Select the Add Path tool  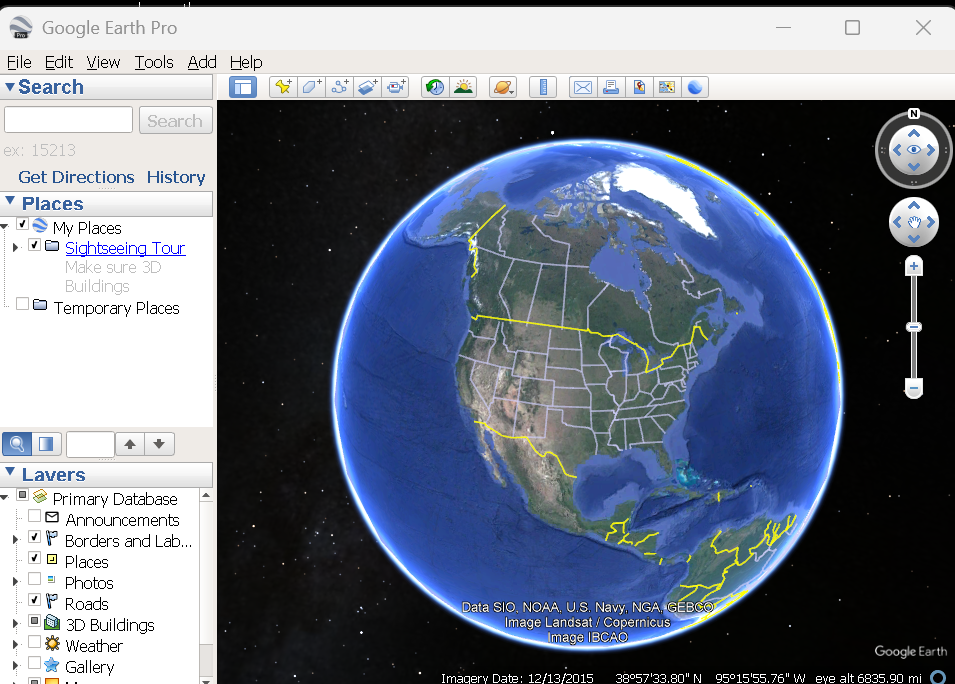pyautogui.click(x=339, y=87)
